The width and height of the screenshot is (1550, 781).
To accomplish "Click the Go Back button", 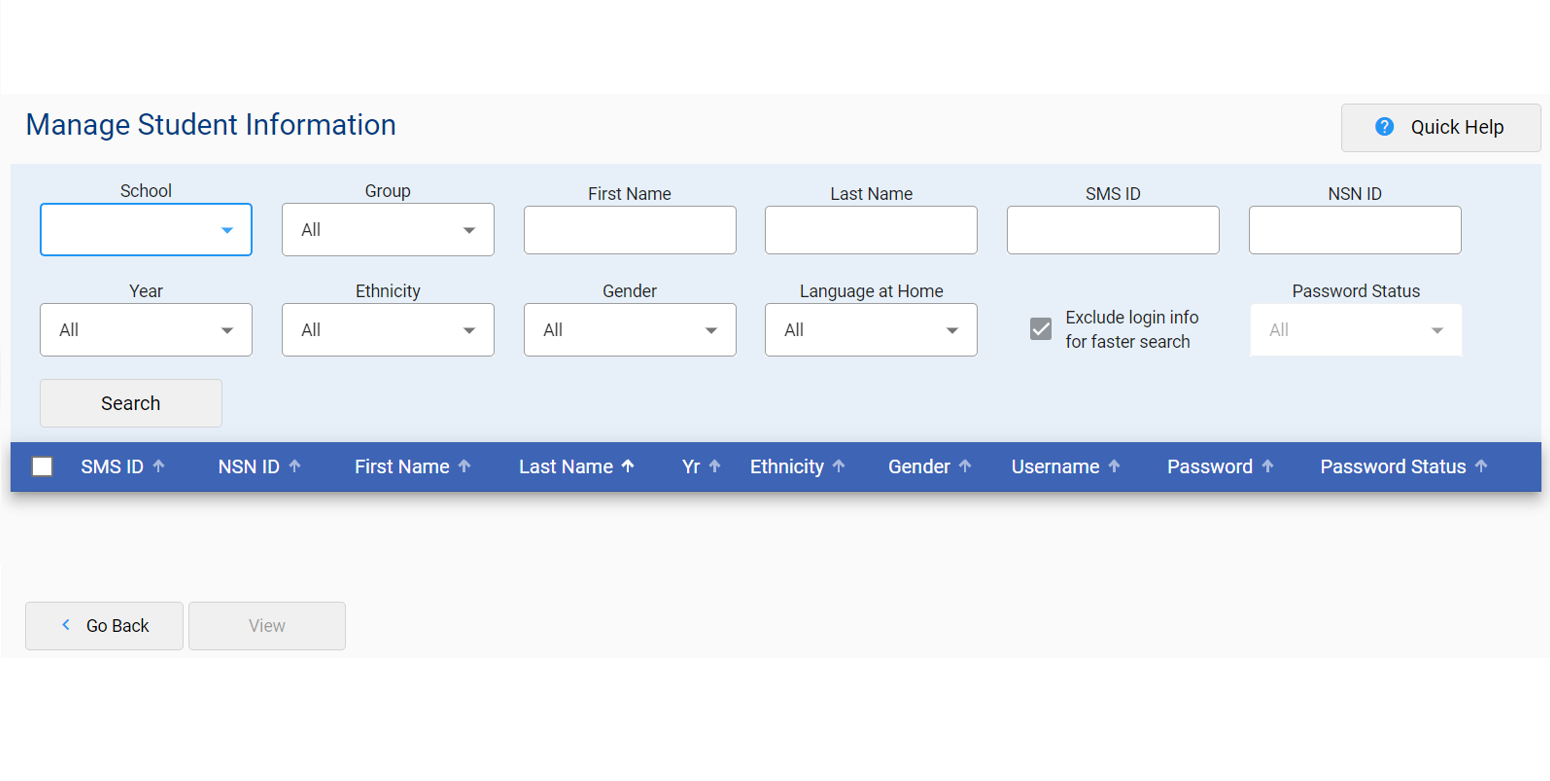I will 103,625.
